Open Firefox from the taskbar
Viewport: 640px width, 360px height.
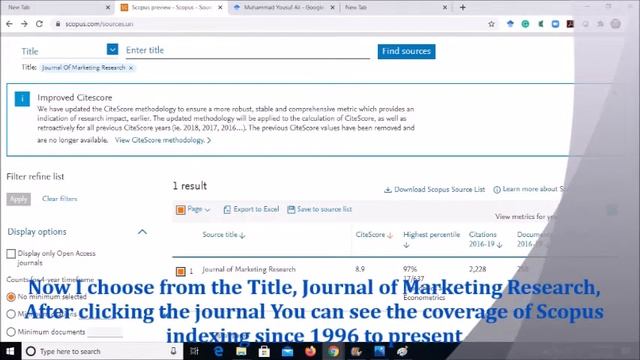point(310,351)
